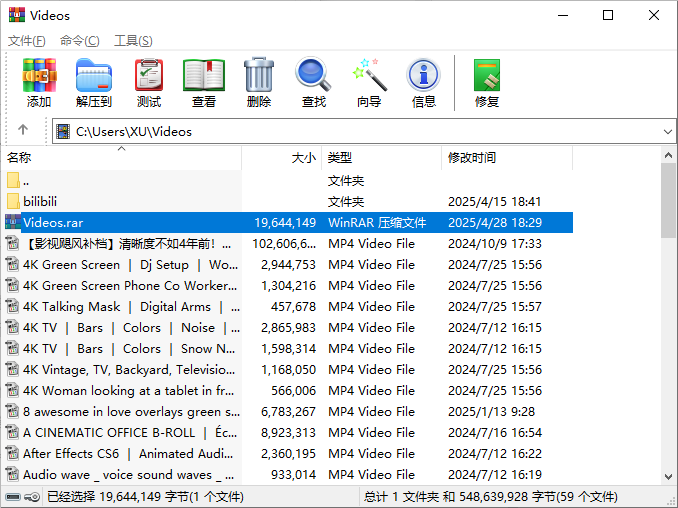Click the parent folder ".." icon
The width and height of the screenshot is (678, 508).
click(x=13, y=180)
